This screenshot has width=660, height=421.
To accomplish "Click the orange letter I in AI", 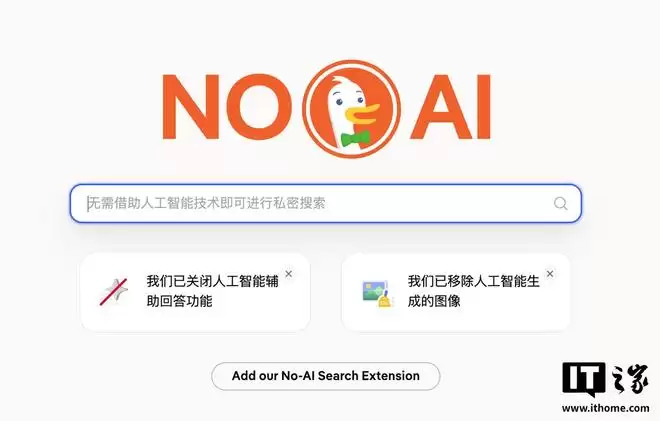I will (484, 107).
